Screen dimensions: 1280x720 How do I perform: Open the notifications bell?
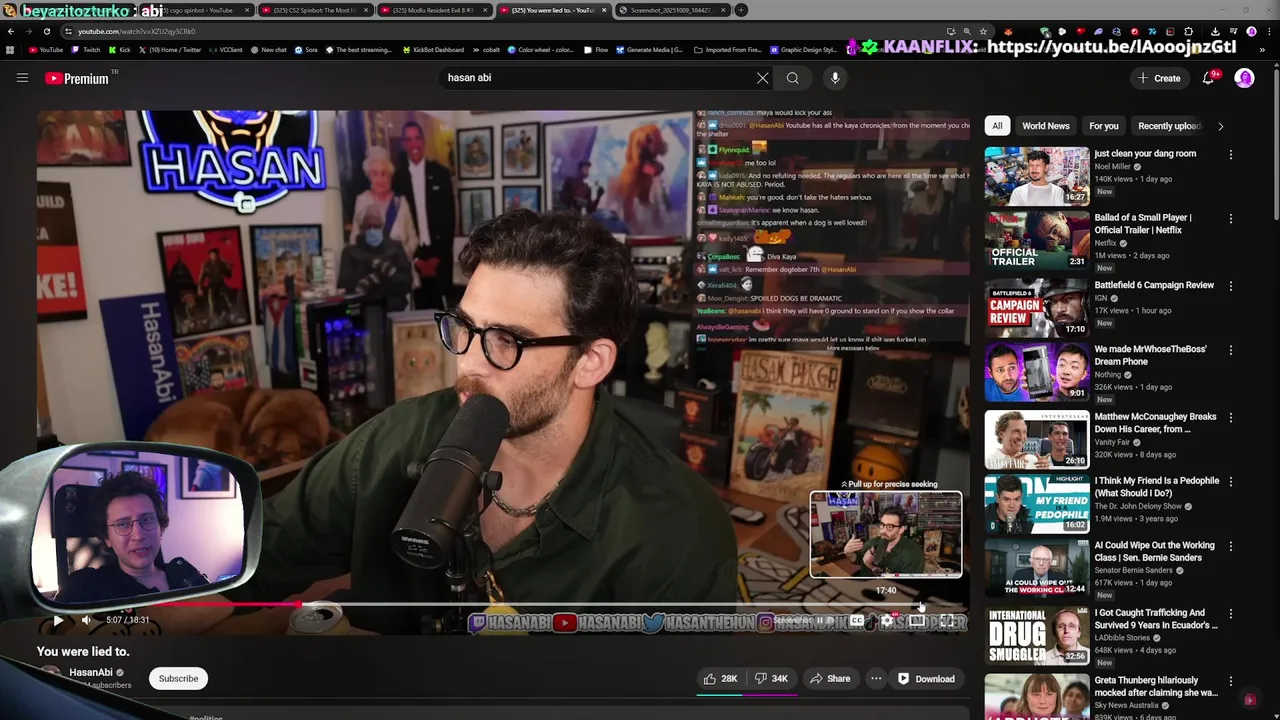point(1209,78)
